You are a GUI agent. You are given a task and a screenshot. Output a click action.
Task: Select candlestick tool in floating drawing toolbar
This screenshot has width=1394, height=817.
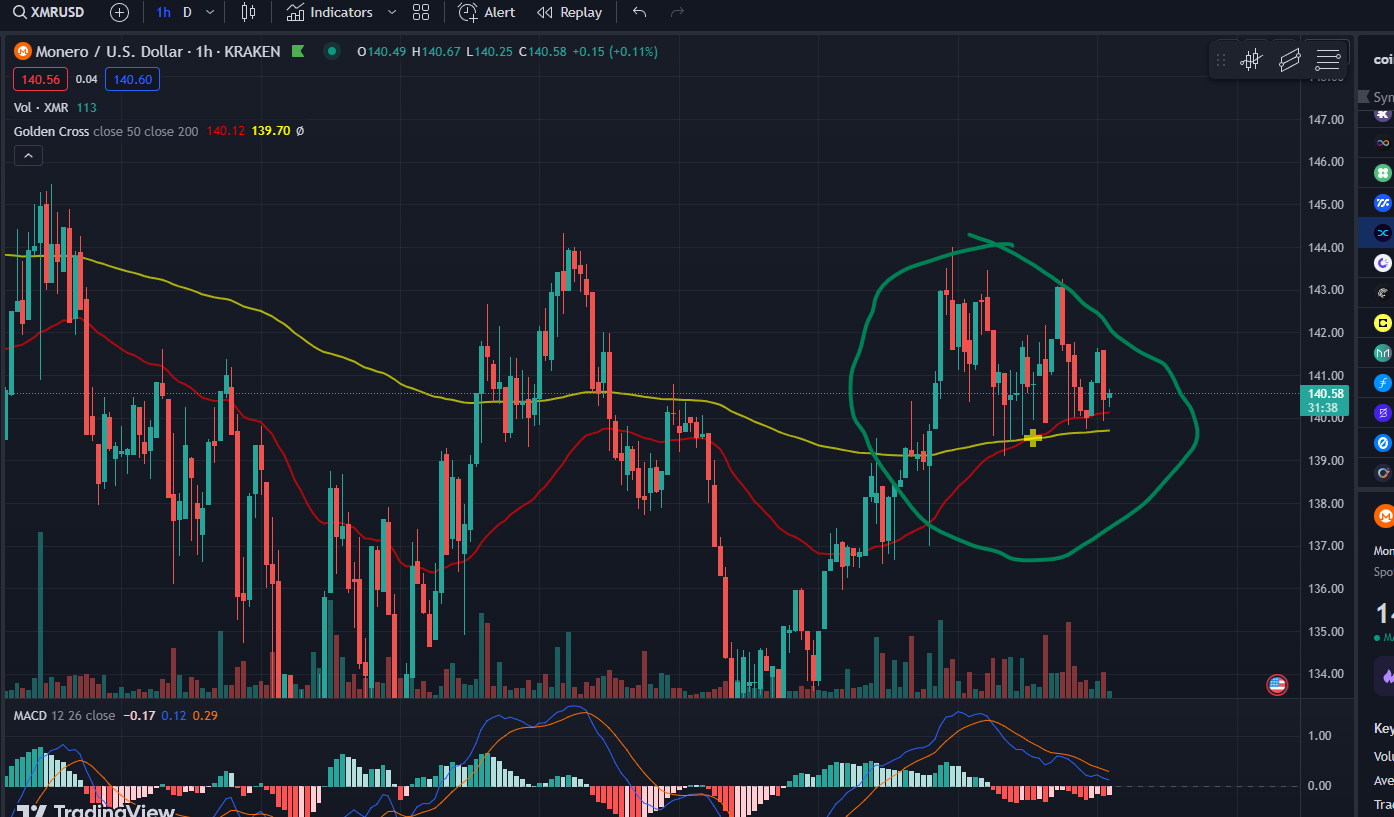[x=1251, y=60]
